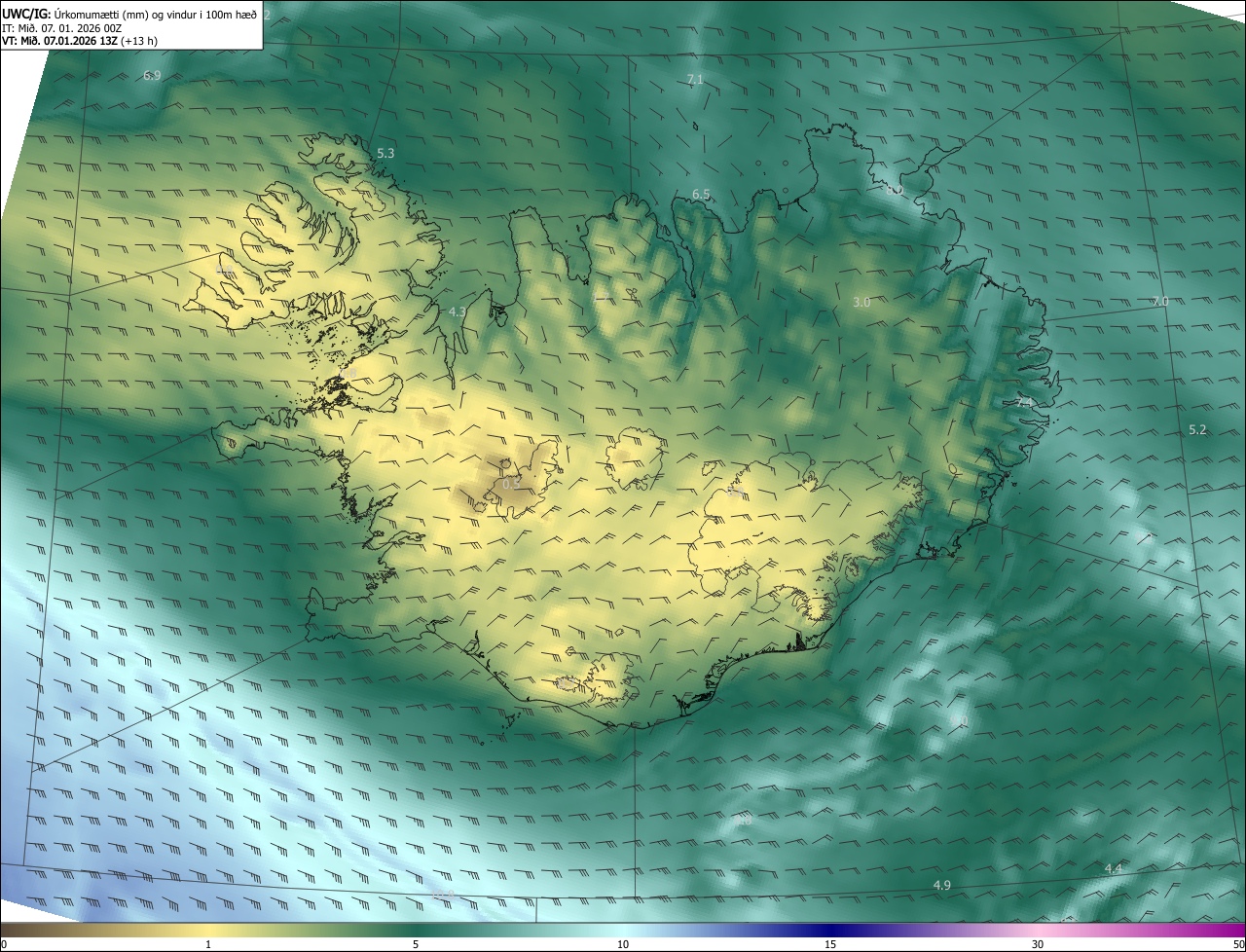Click the 4.4 value label in the southeast
1246x952 pixels.
click(x=1114, y=868)
